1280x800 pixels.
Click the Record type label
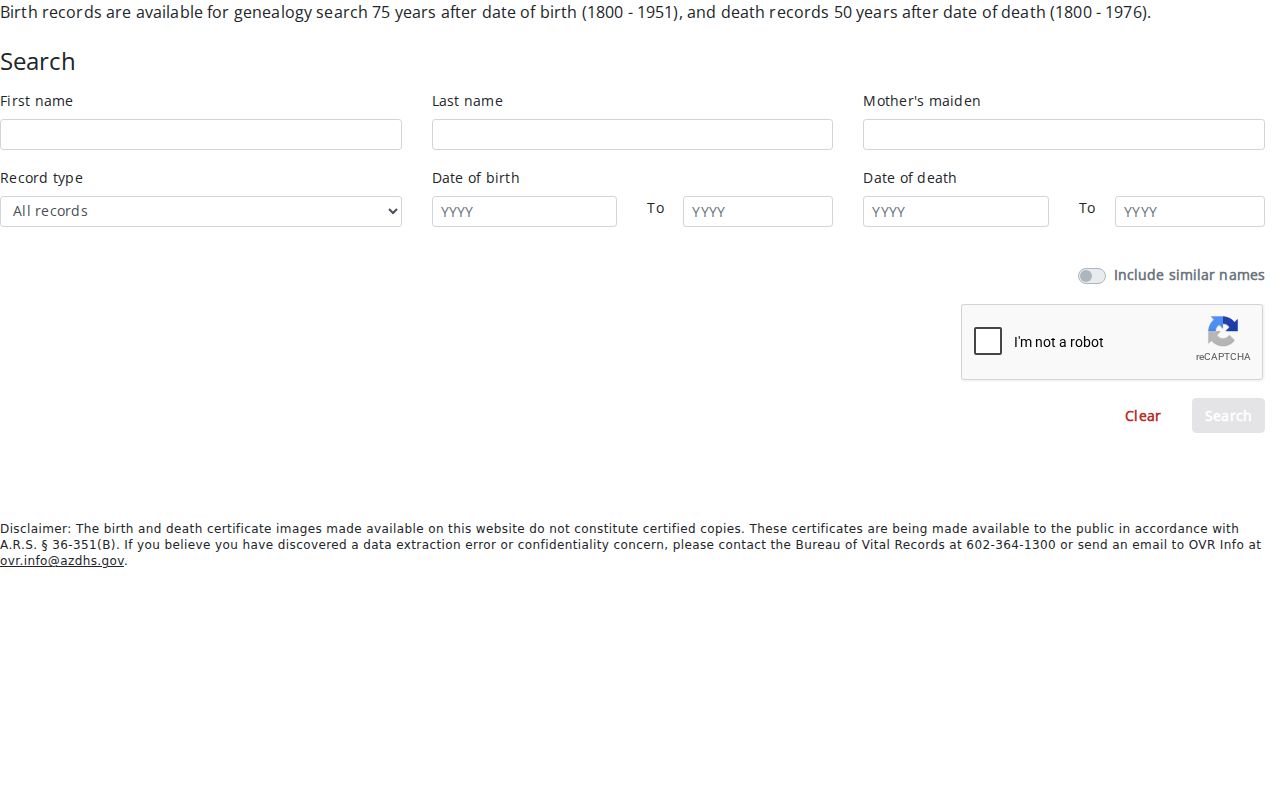[x=42, y=178]
